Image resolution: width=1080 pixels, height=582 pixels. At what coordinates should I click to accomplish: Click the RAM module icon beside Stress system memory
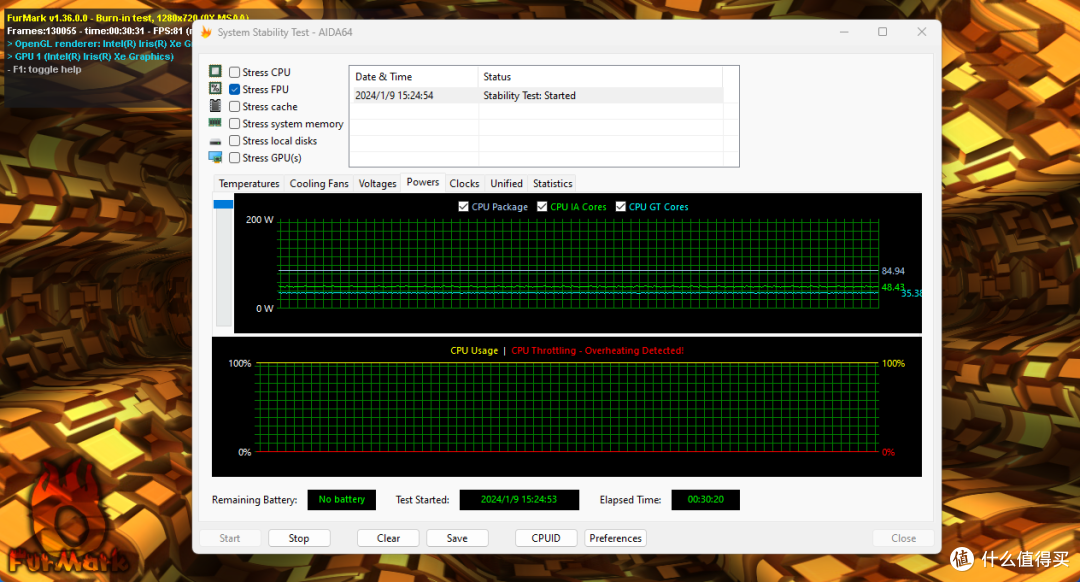coord(216,123)
